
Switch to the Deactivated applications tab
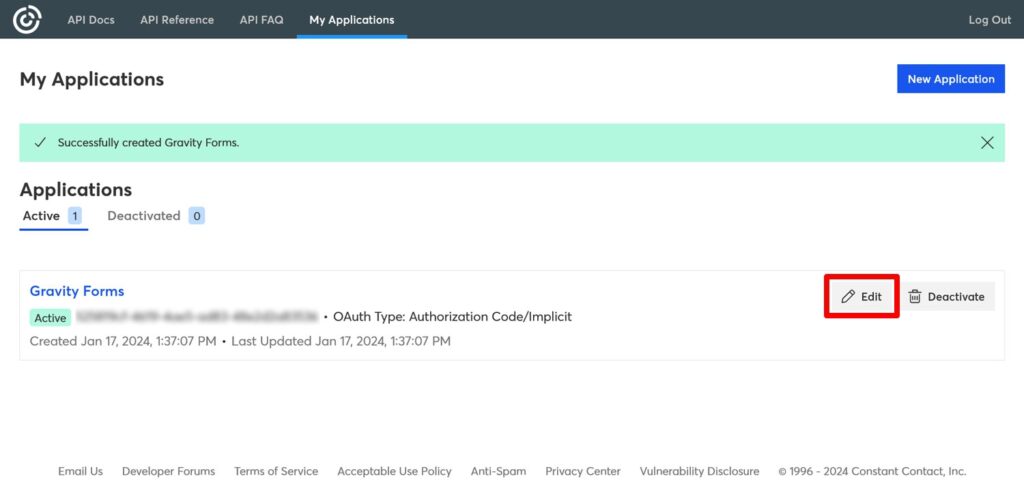pos(144,216)
